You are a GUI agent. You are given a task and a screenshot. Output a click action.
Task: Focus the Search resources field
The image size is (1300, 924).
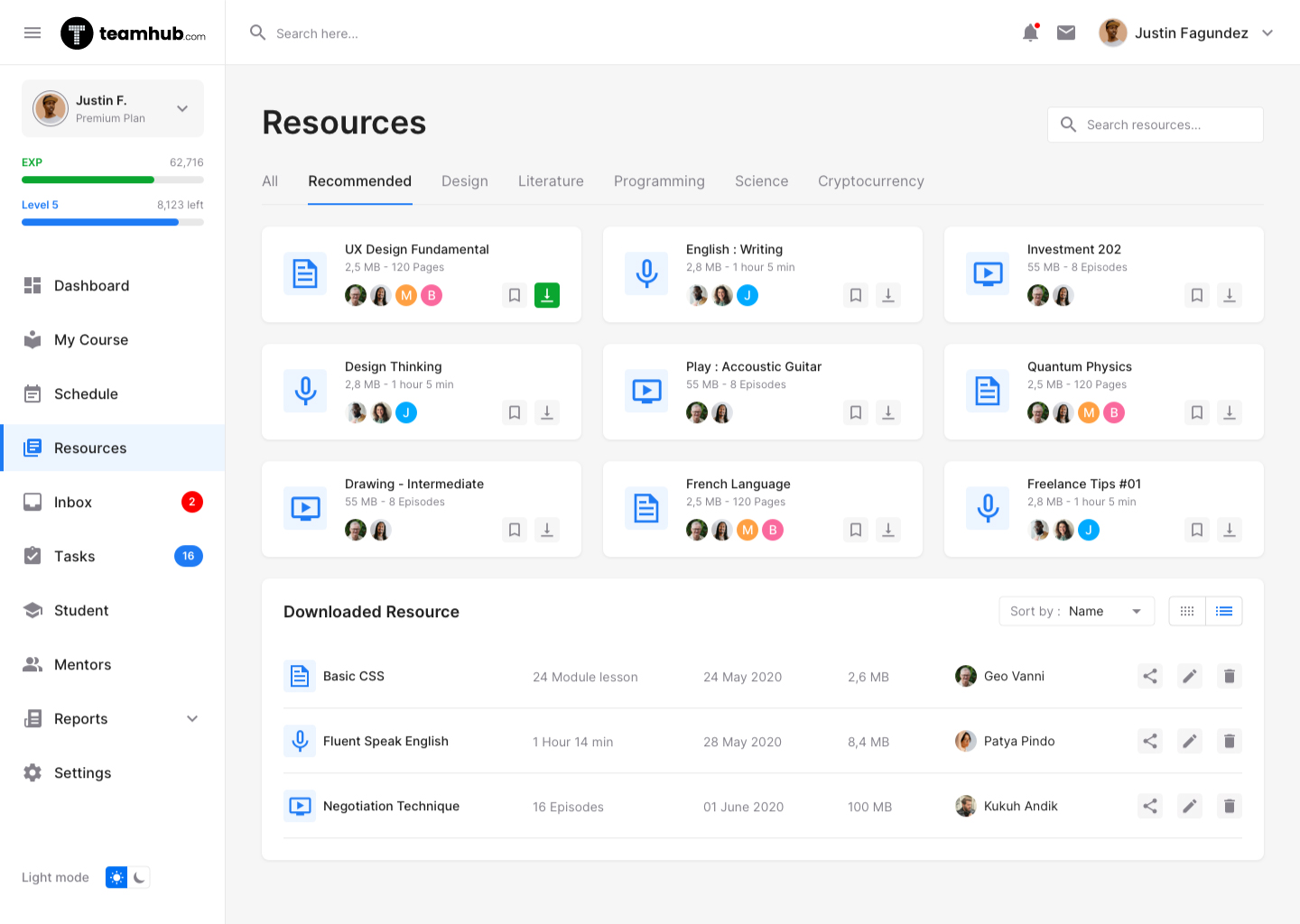1156,125
